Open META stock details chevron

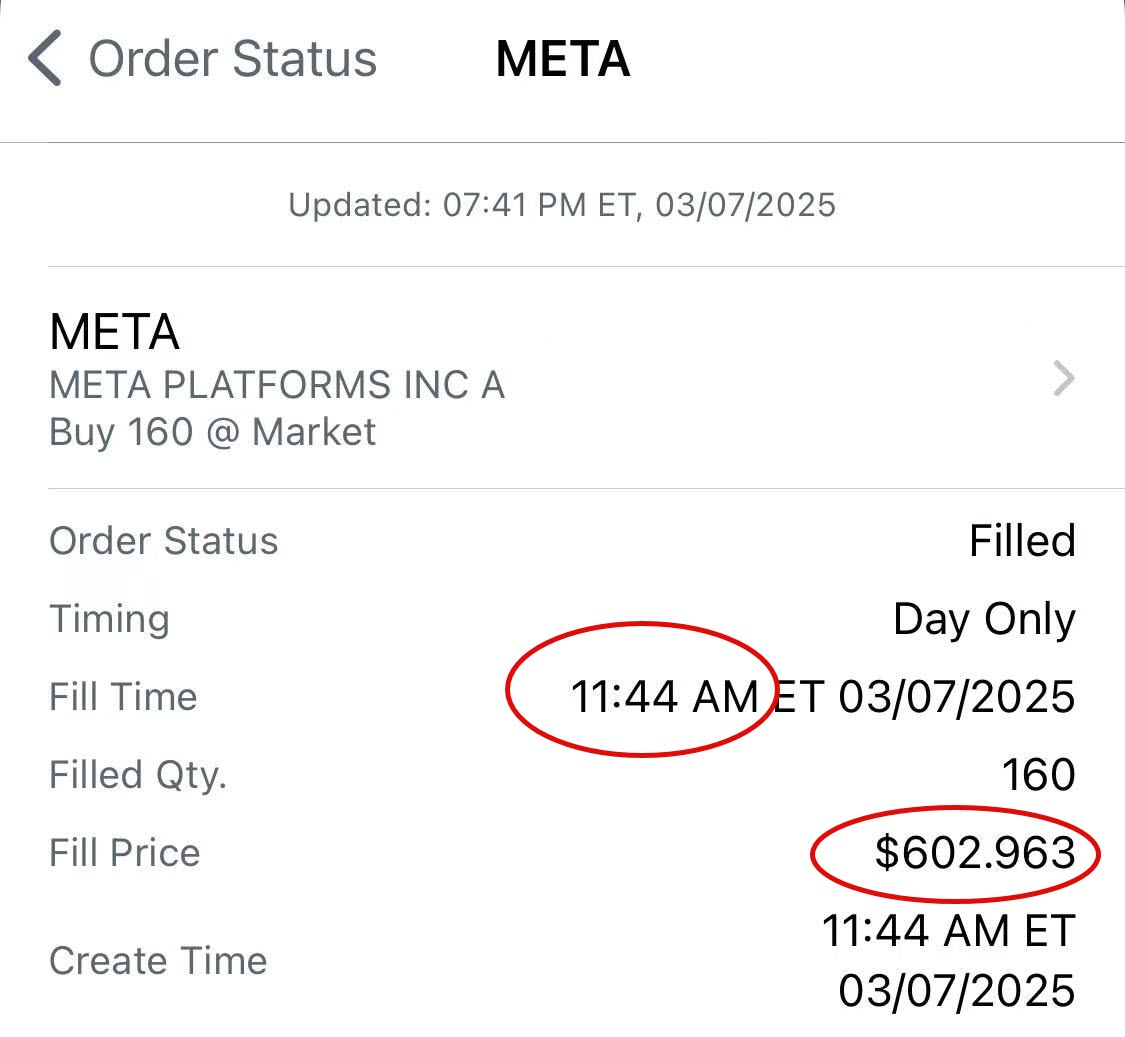(1064, 378)
